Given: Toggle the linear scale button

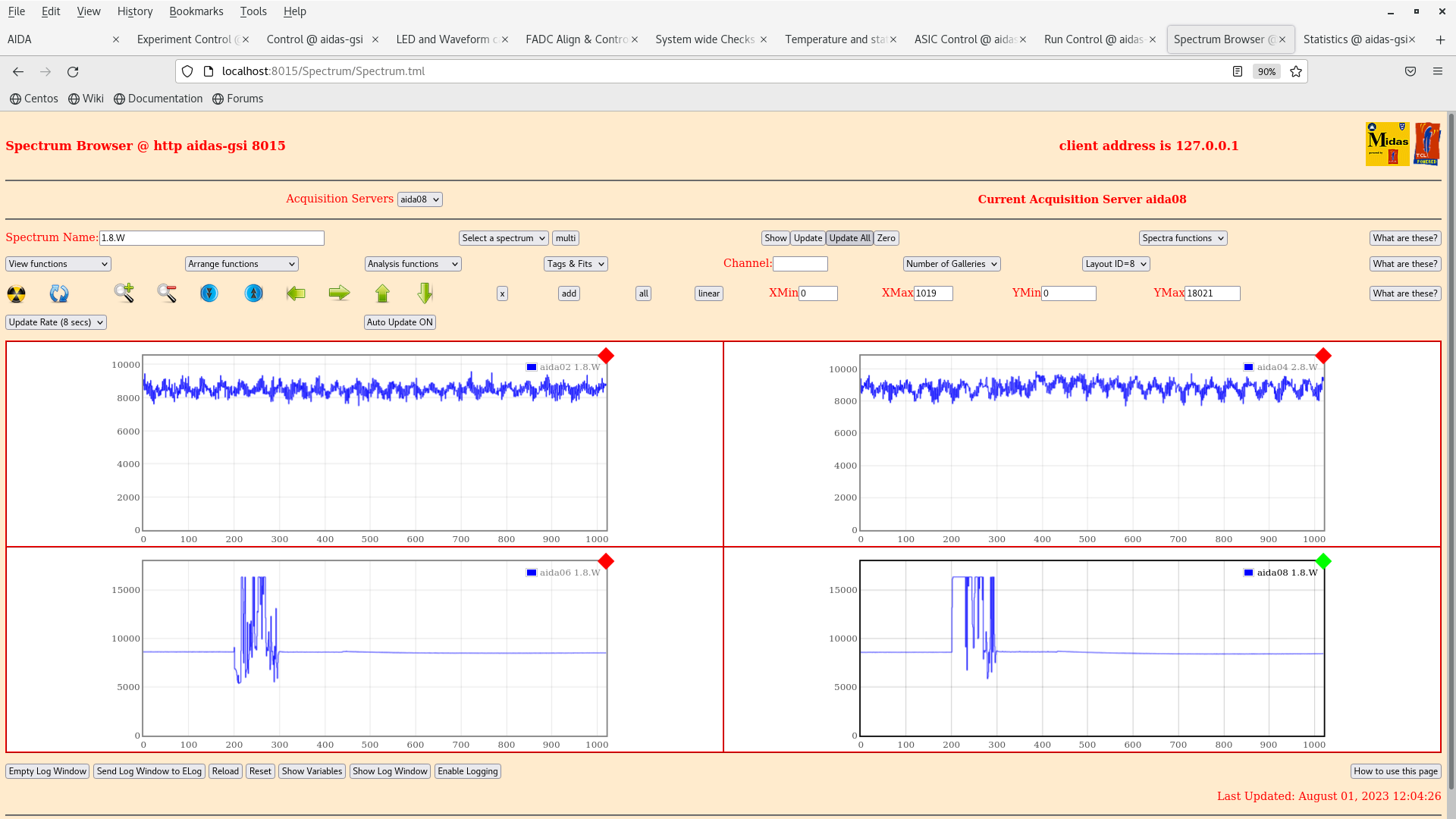Looking at the screenshot, I should tap(708, 293).
